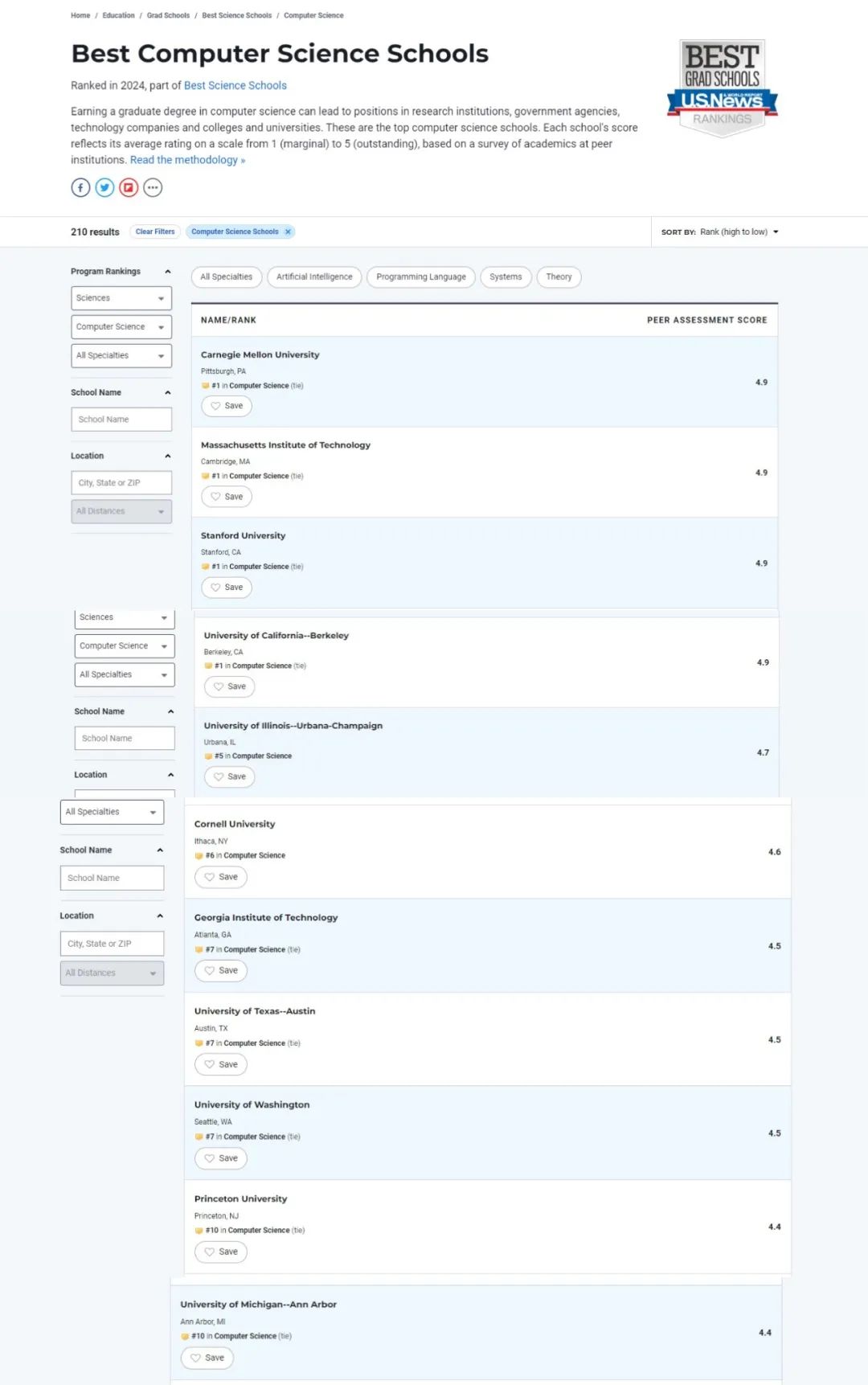Remove the Computer Science Schools filter chip

(x=288, y=232)
